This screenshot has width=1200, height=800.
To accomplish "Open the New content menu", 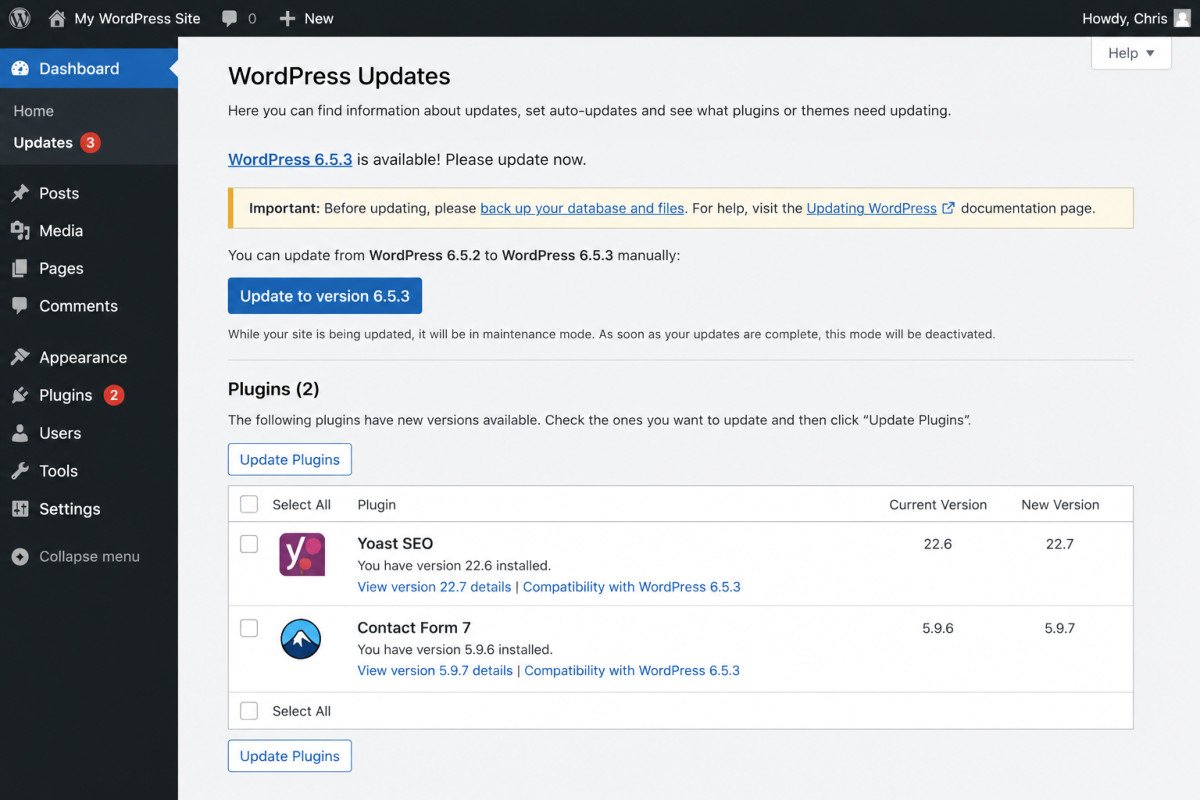I will [306, 18].
